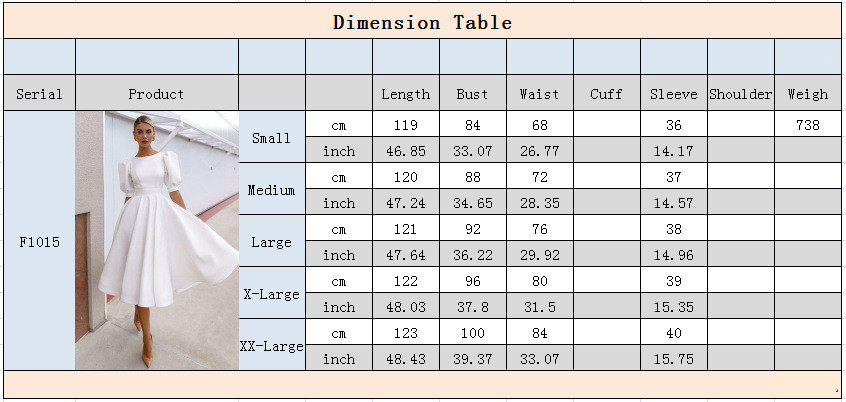This screenshot has height=402, width=846.
Task: Click the Sleeve header cell
Action: pos(674,93)
